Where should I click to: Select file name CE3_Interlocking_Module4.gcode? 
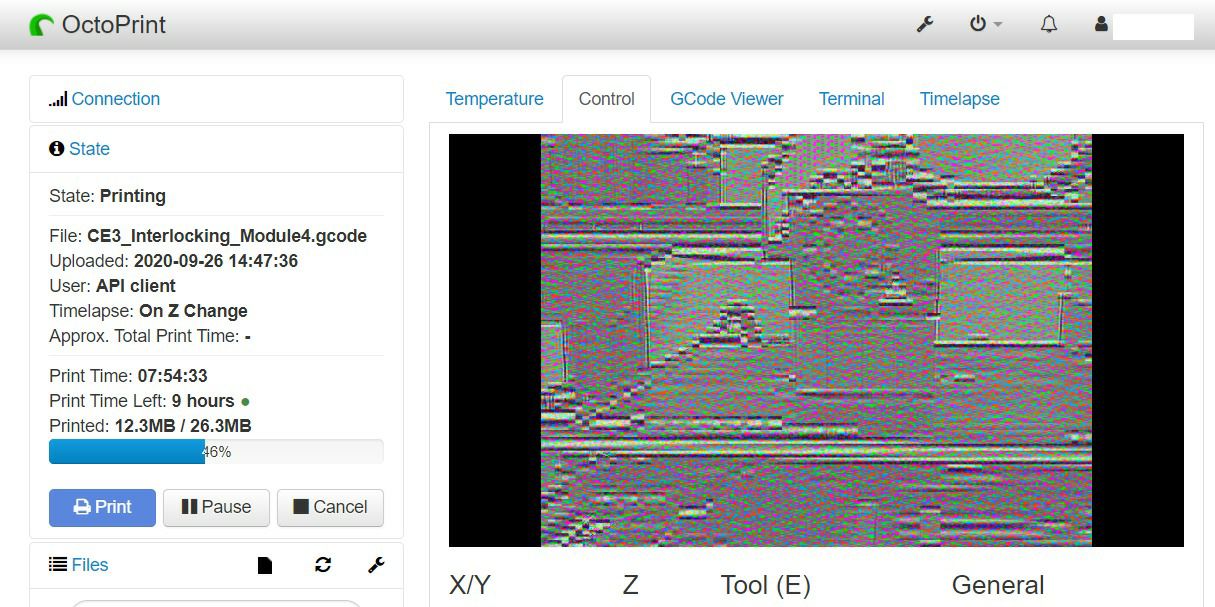(227, 236)
